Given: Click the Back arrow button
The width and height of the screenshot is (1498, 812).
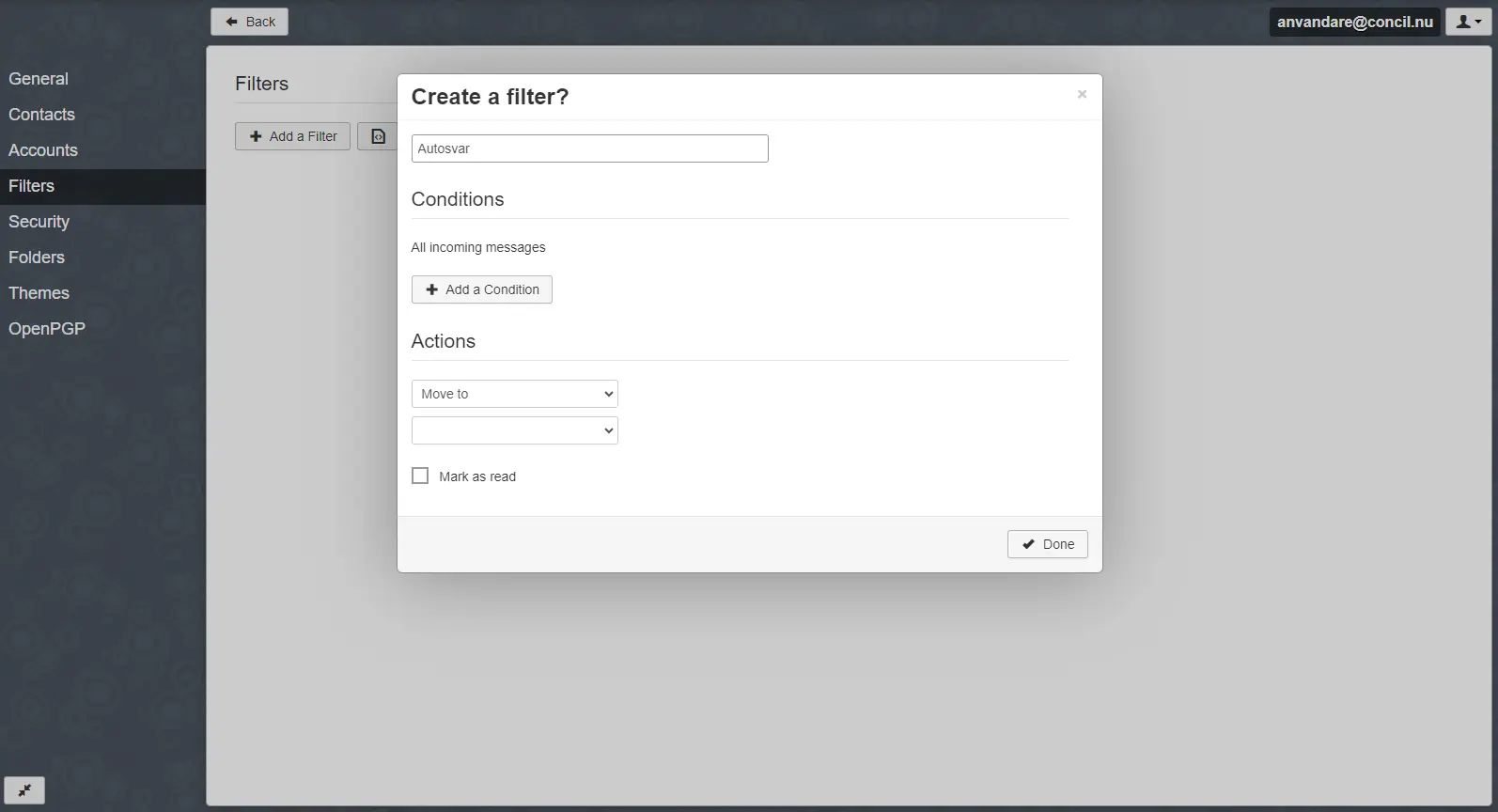Looking at the screenshot, I should click(x=249, y=22).
